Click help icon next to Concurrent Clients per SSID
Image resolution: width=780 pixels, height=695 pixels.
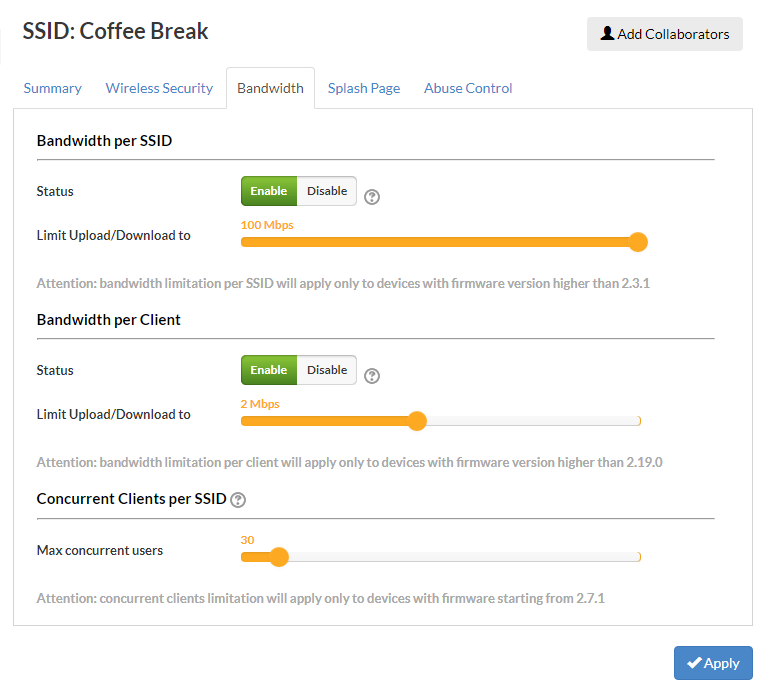[238, 499]
